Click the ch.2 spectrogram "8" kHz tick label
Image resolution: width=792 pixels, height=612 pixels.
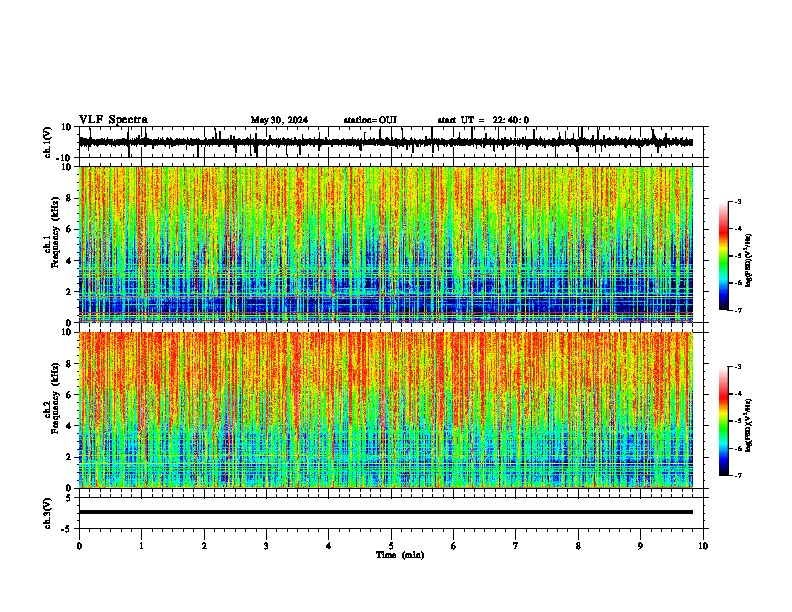[69, 364]
